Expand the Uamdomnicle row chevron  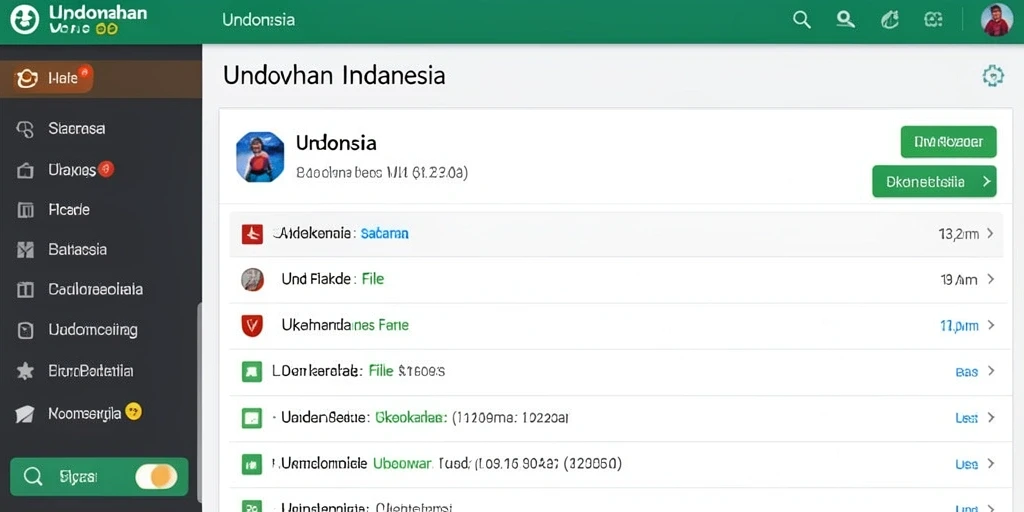coord(990,464)
